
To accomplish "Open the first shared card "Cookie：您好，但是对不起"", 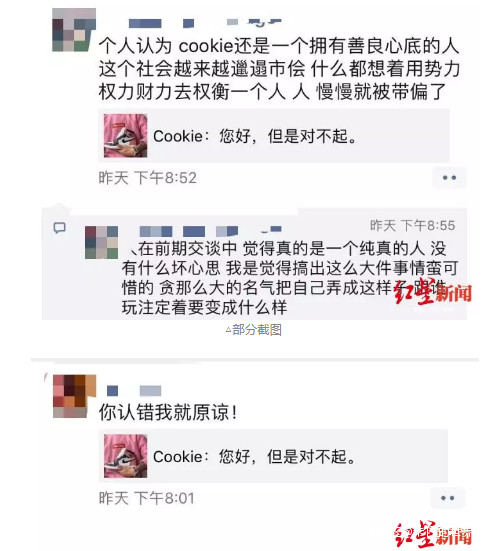I will coord(273,136).
